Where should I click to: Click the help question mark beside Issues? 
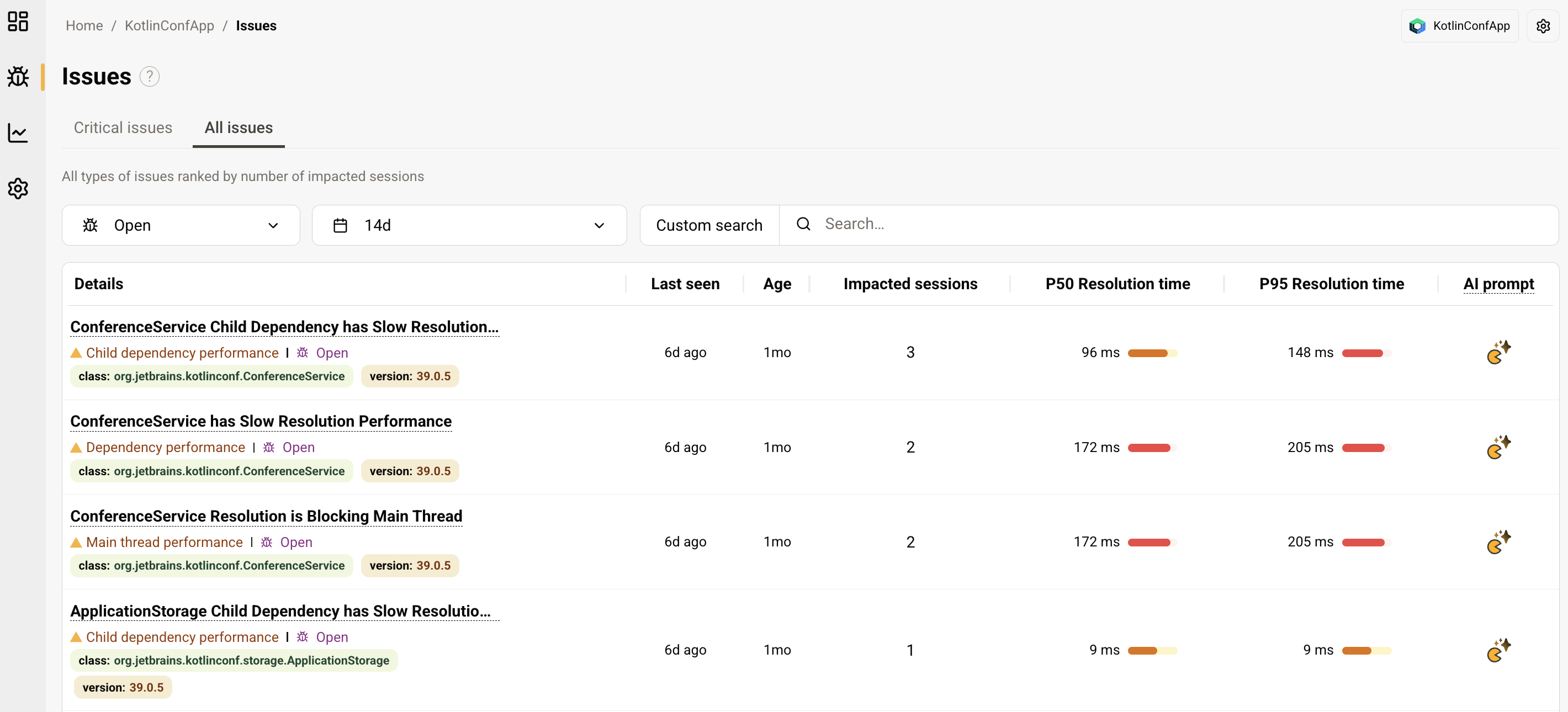coord(149,77)
